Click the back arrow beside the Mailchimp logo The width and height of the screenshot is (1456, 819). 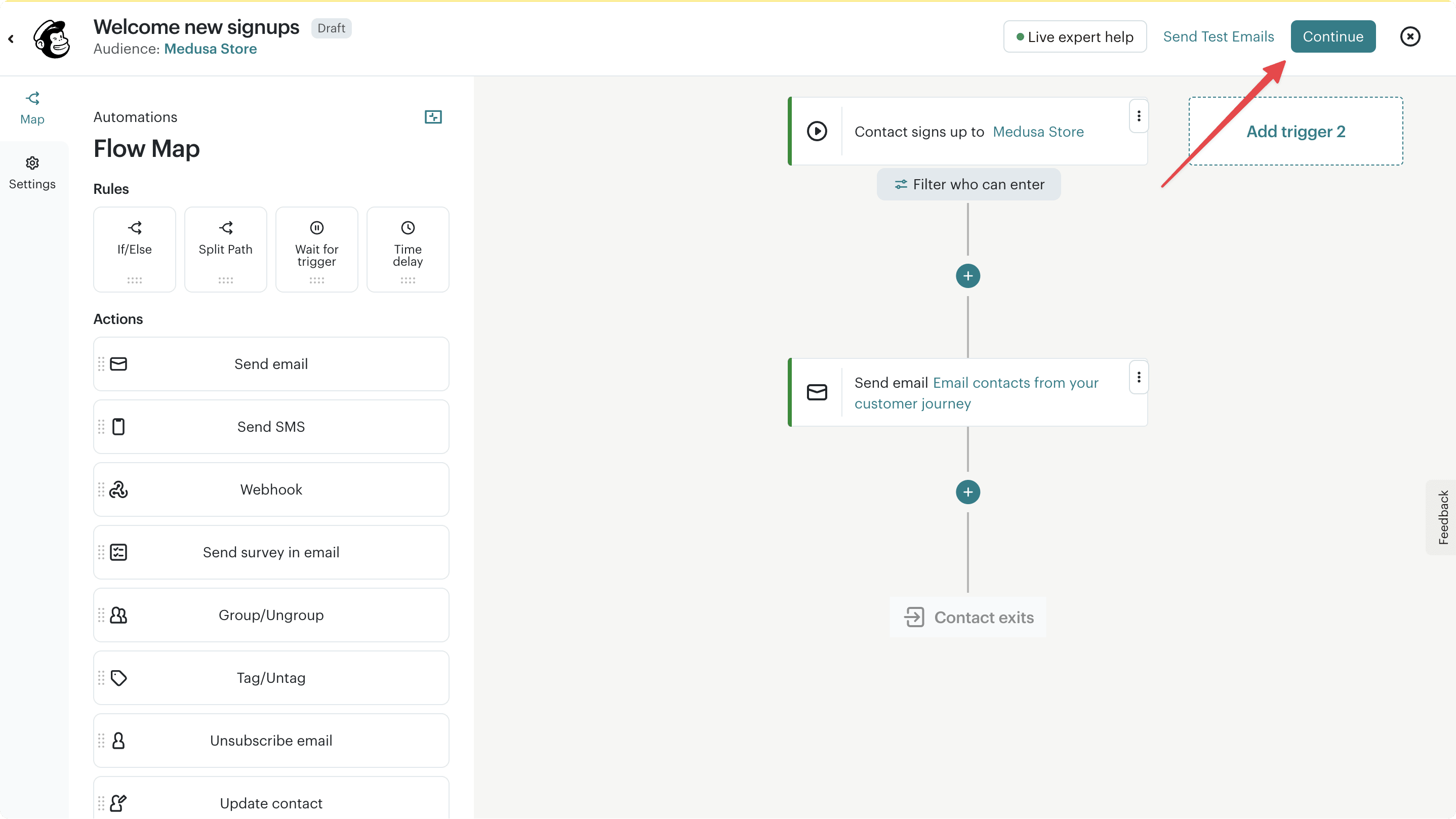(x=11, y=38)
